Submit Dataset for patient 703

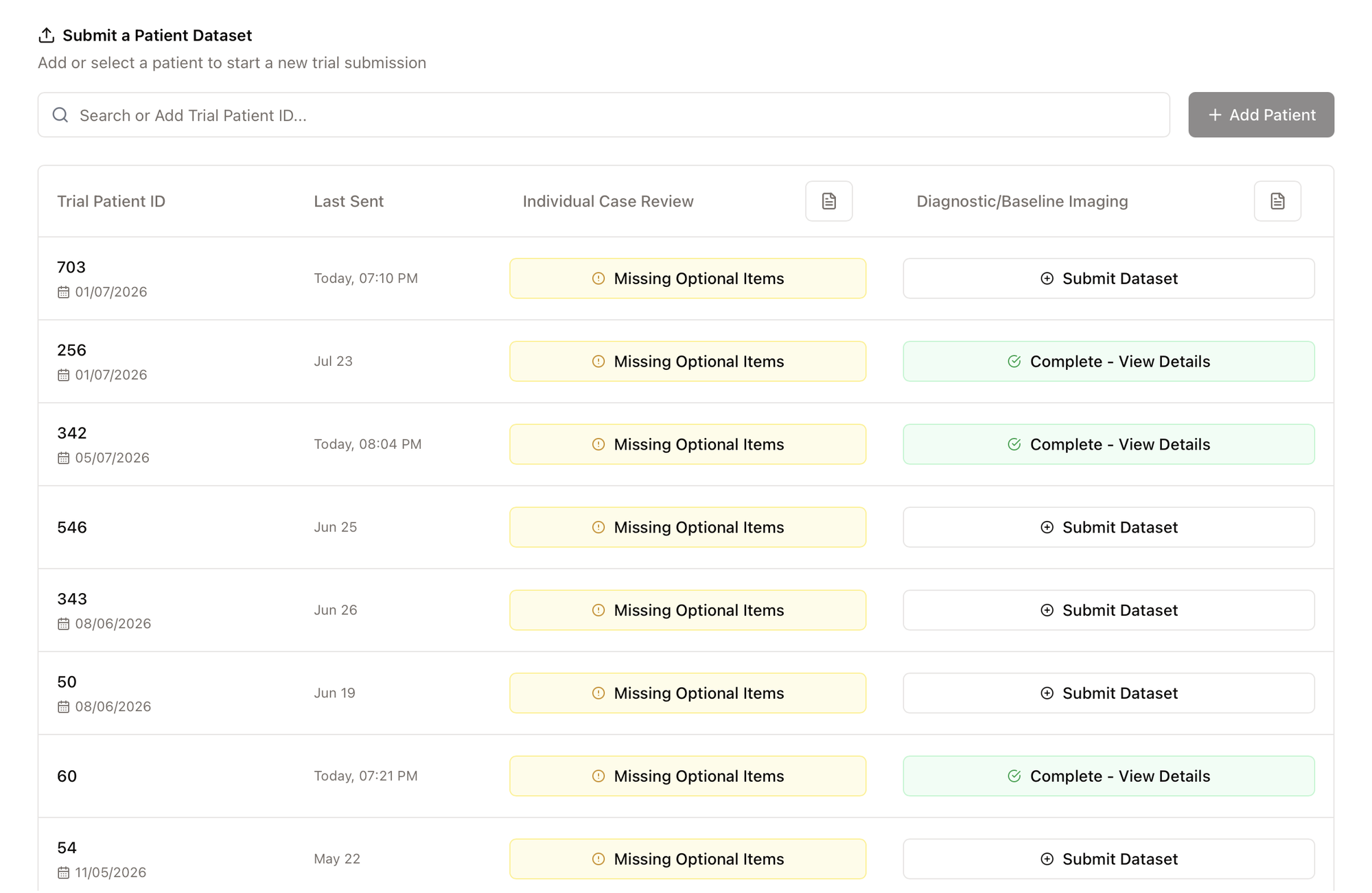pos(1108,278)
